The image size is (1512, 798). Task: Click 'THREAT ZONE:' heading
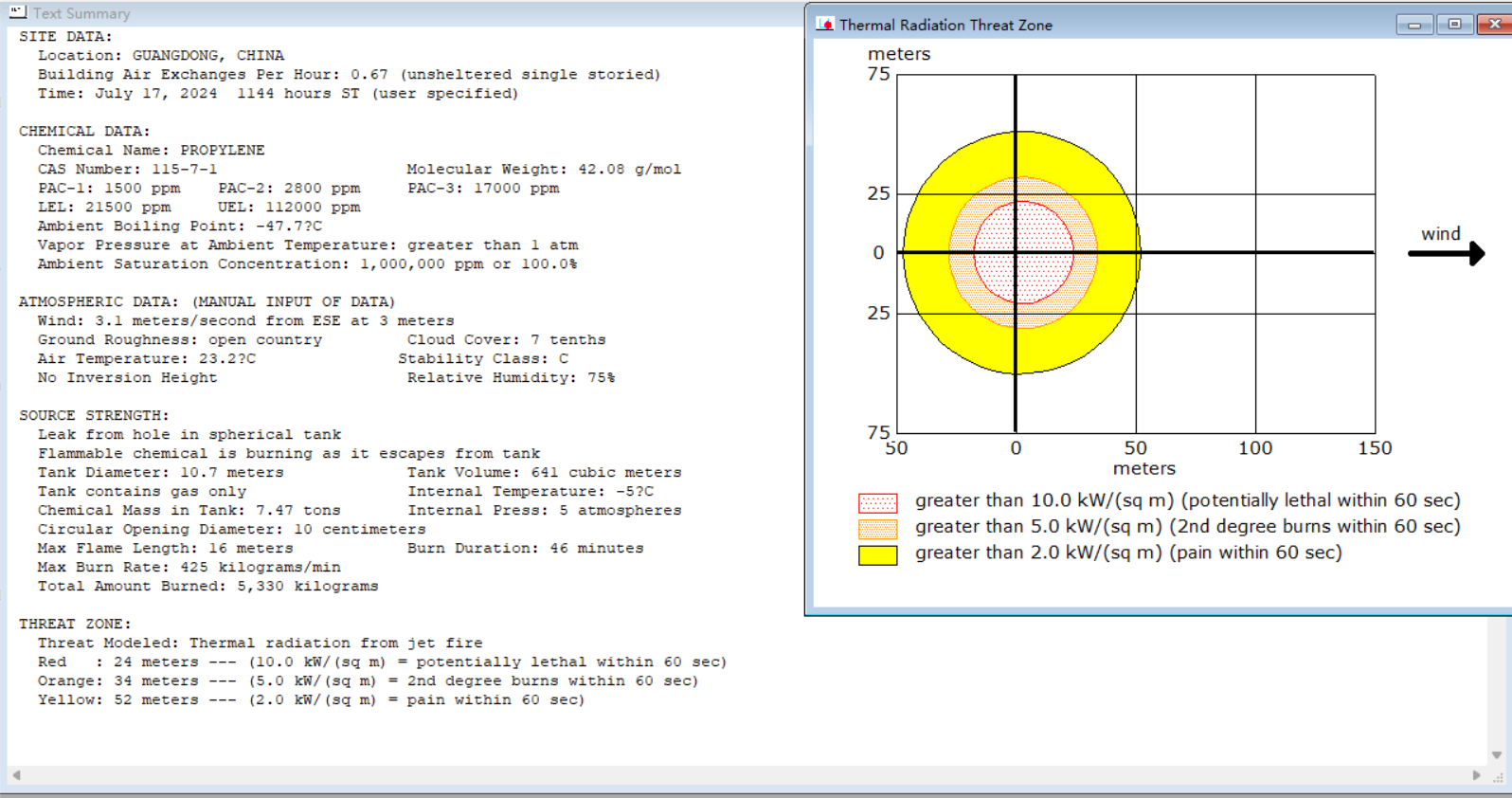pyautogui.click(x=75, y=624)
